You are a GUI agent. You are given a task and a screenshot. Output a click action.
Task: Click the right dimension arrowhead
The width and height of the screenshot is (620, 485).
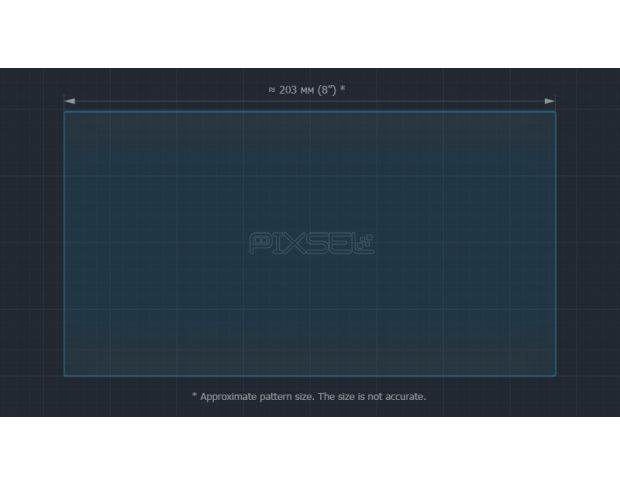pos(550,101)
